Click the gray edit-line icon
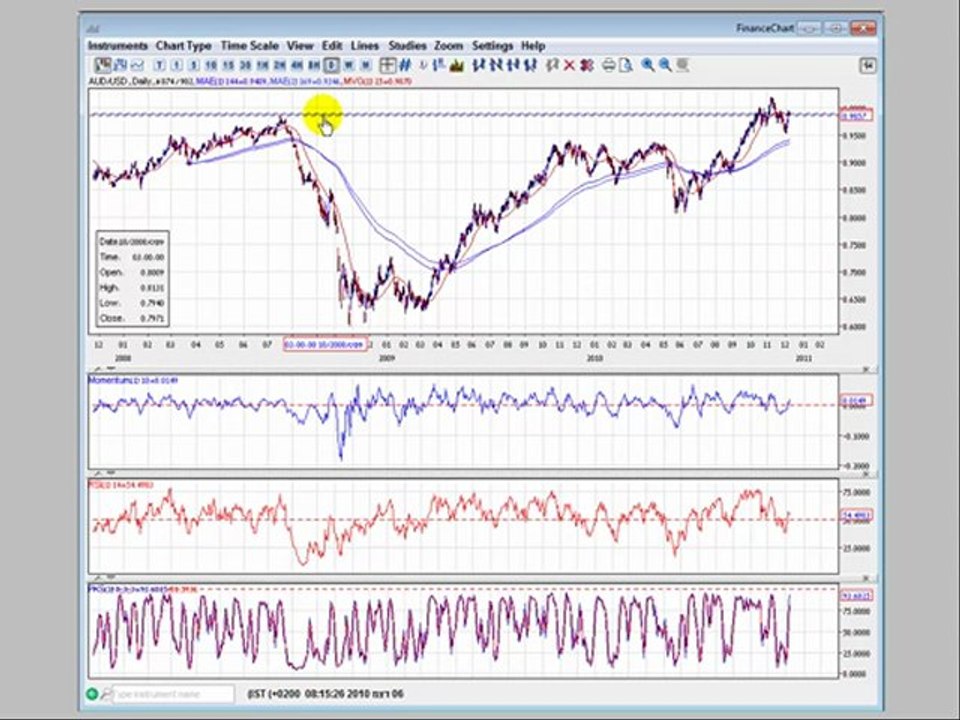 [552, 65]
